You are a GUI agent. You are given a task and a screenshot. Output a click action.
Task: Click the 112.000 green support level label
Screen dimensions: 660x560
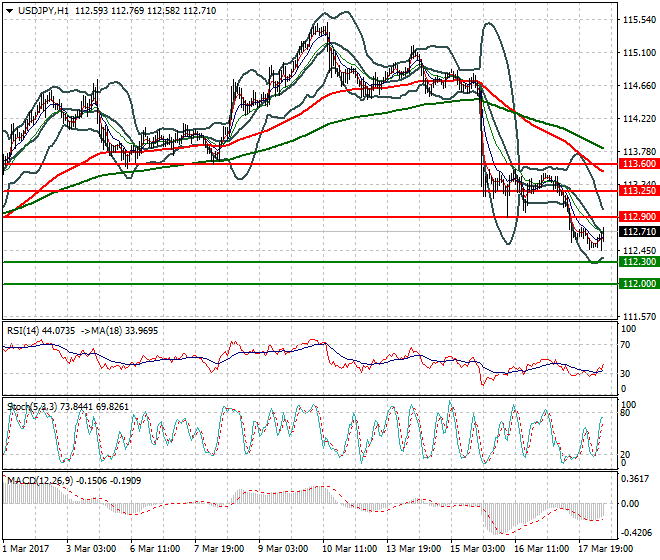(x=639, y=284)
